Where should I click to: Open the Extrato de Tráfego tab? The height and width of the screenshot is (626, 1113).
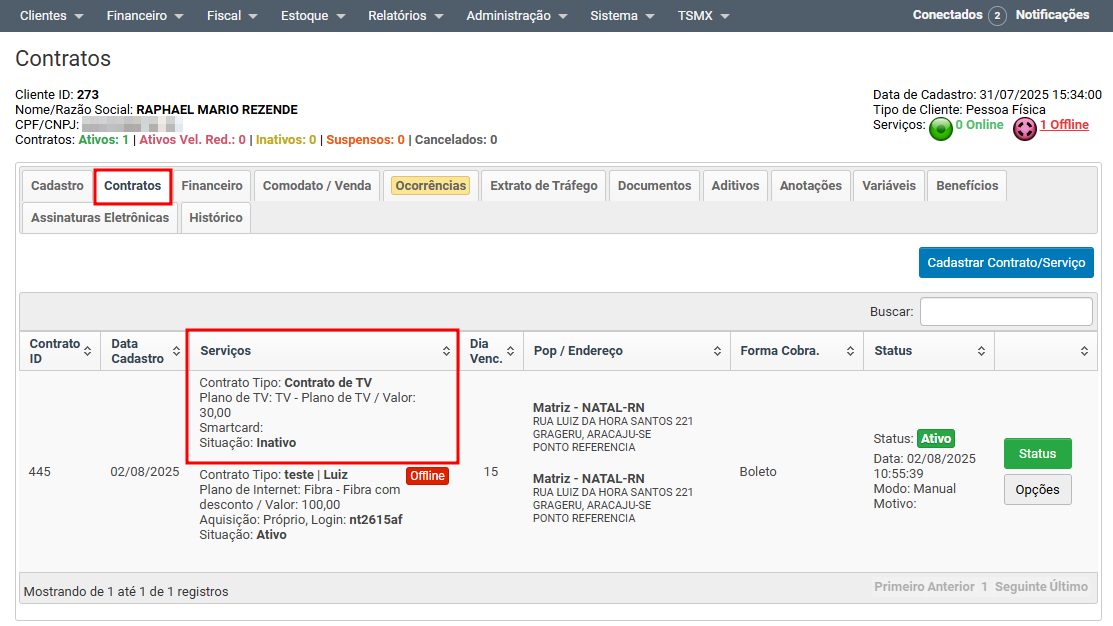[543, 186]
